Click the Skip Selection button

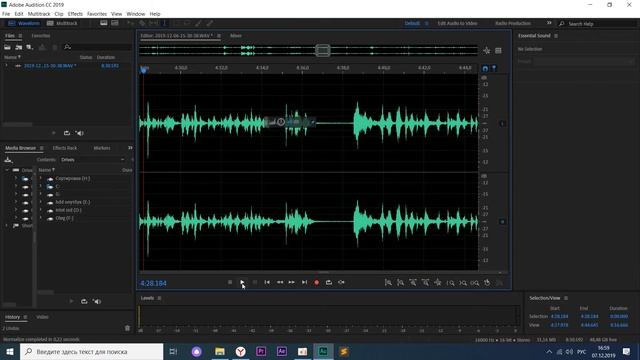[341, 282]
